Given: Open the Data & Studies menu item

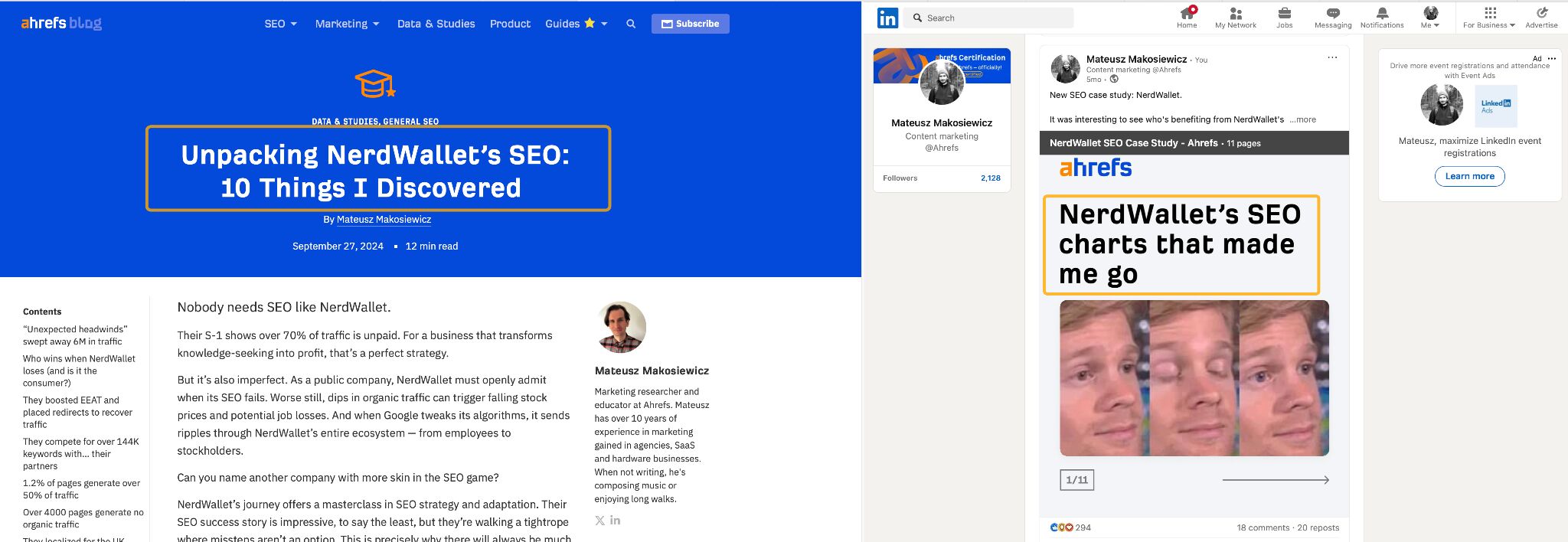Looking at the screenshot, I should pos(436,24).
